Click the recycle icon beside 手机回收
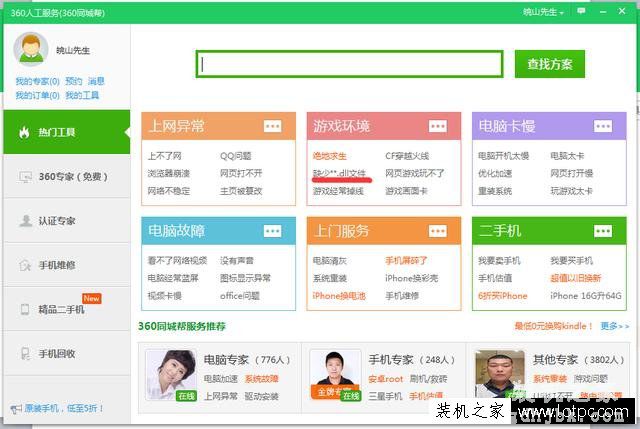The image size is (640, 429). 25,353
